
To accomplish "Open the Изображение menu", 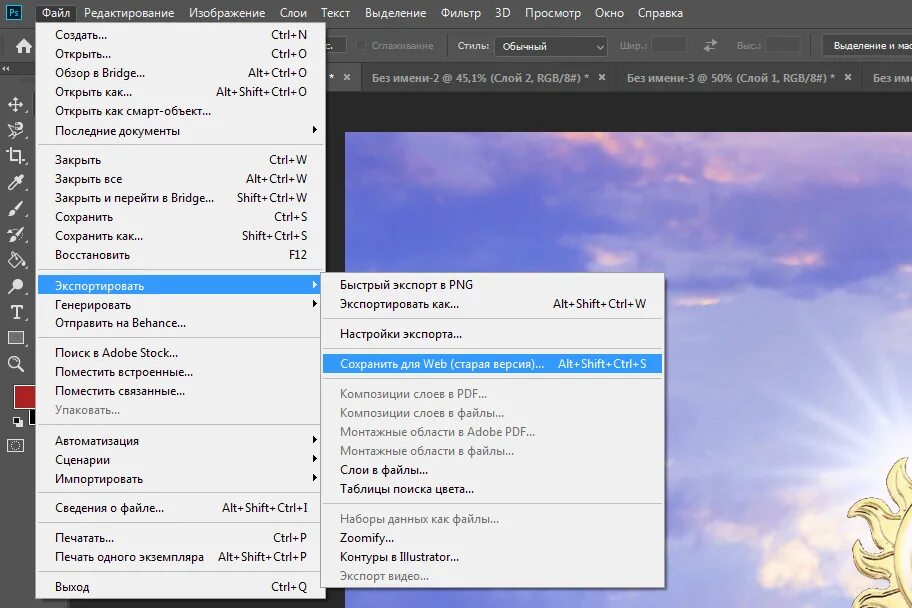I will click(x=227, y=13).
